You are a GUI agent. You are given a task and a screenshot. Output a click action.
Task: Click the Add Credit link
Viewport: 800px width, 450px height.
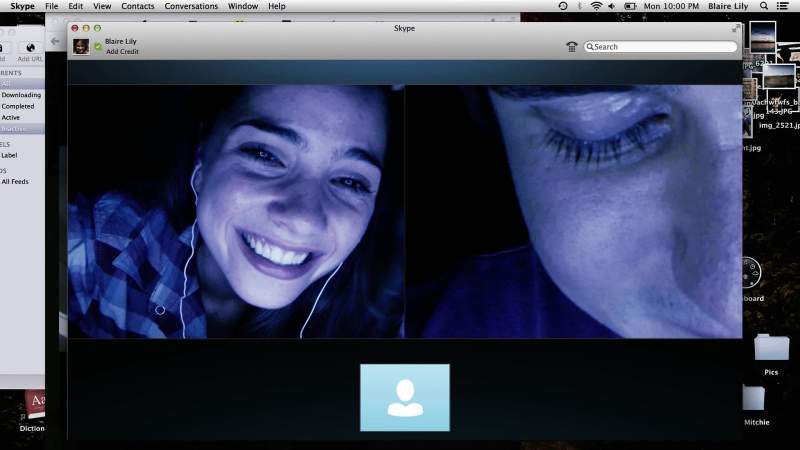tap(122, 52)
